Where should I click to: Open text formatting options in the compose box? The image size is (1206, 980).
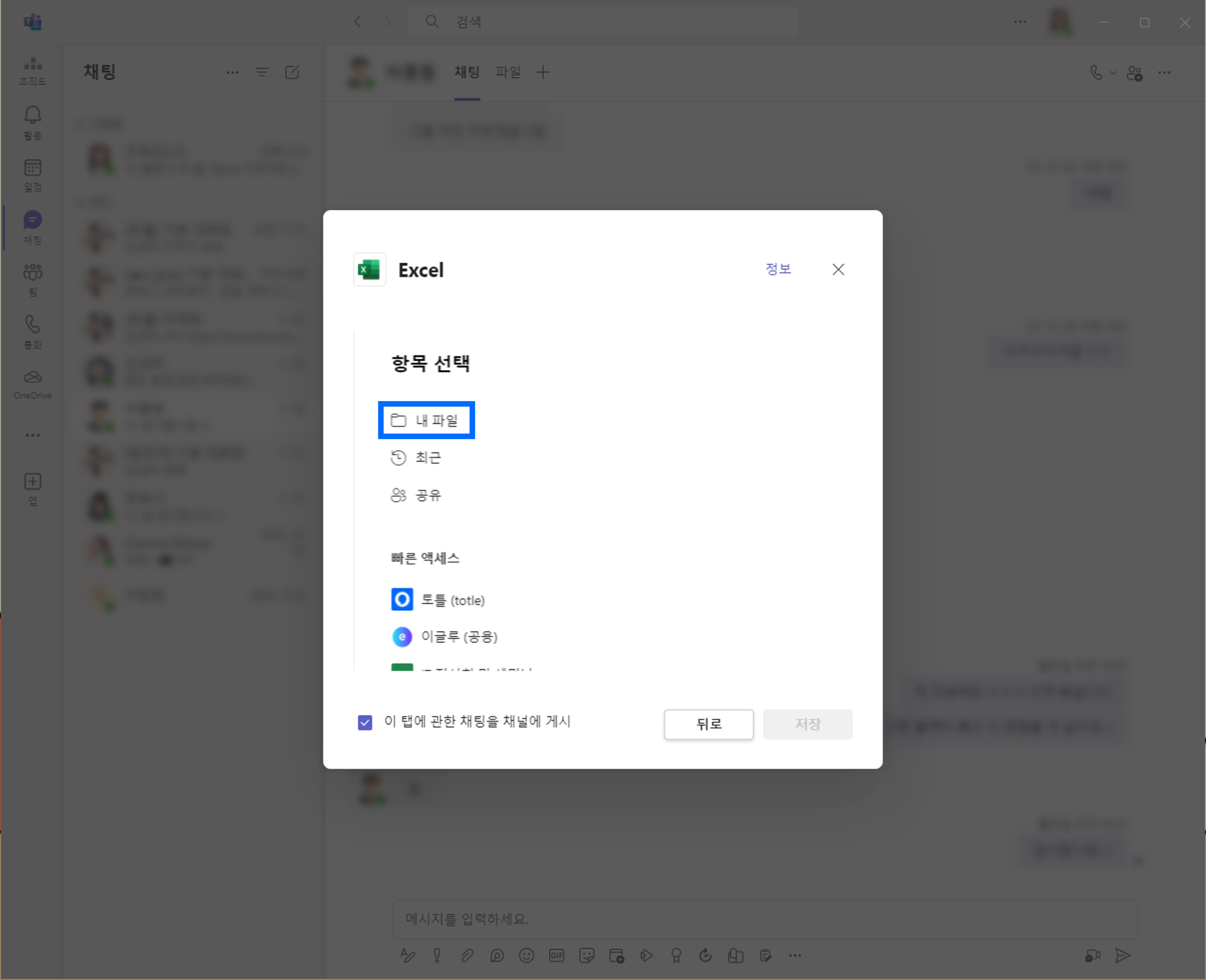[x=408, y=955]
